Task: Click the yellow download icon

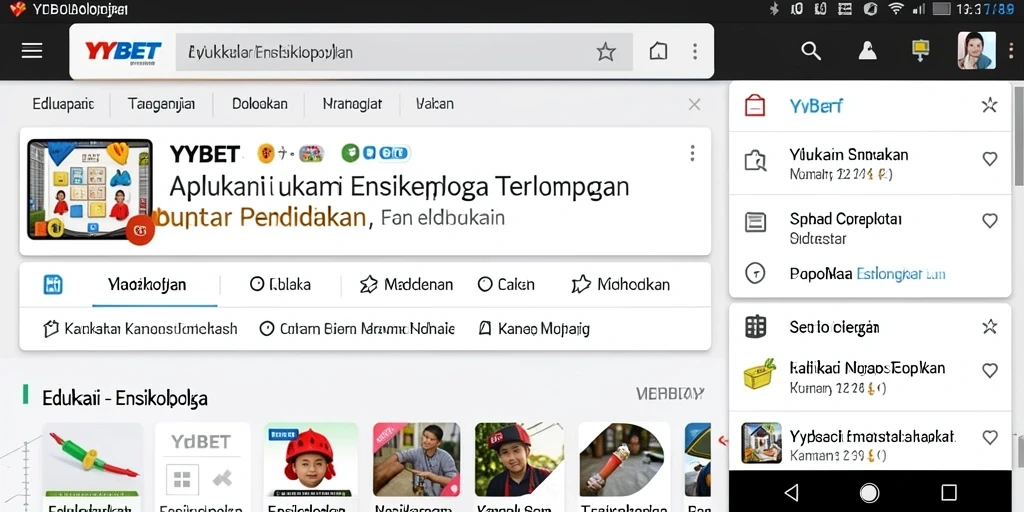Action: [920, 51]
